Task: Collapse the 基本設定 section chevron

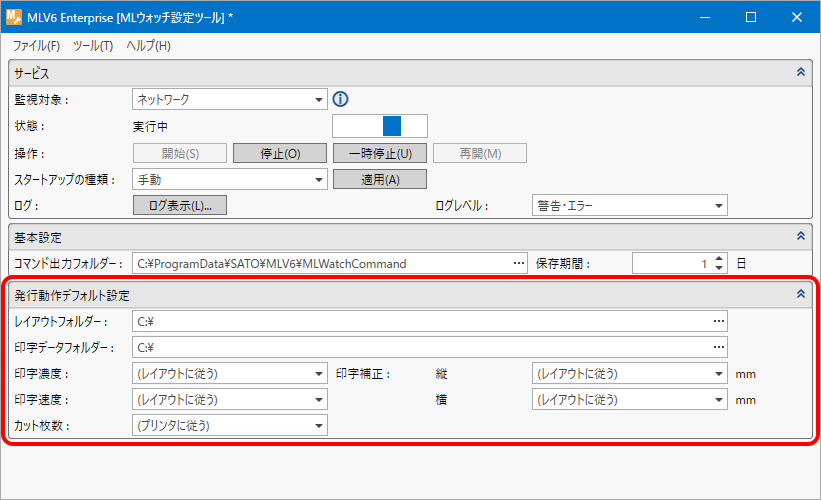Action: (x=801, y=236)
